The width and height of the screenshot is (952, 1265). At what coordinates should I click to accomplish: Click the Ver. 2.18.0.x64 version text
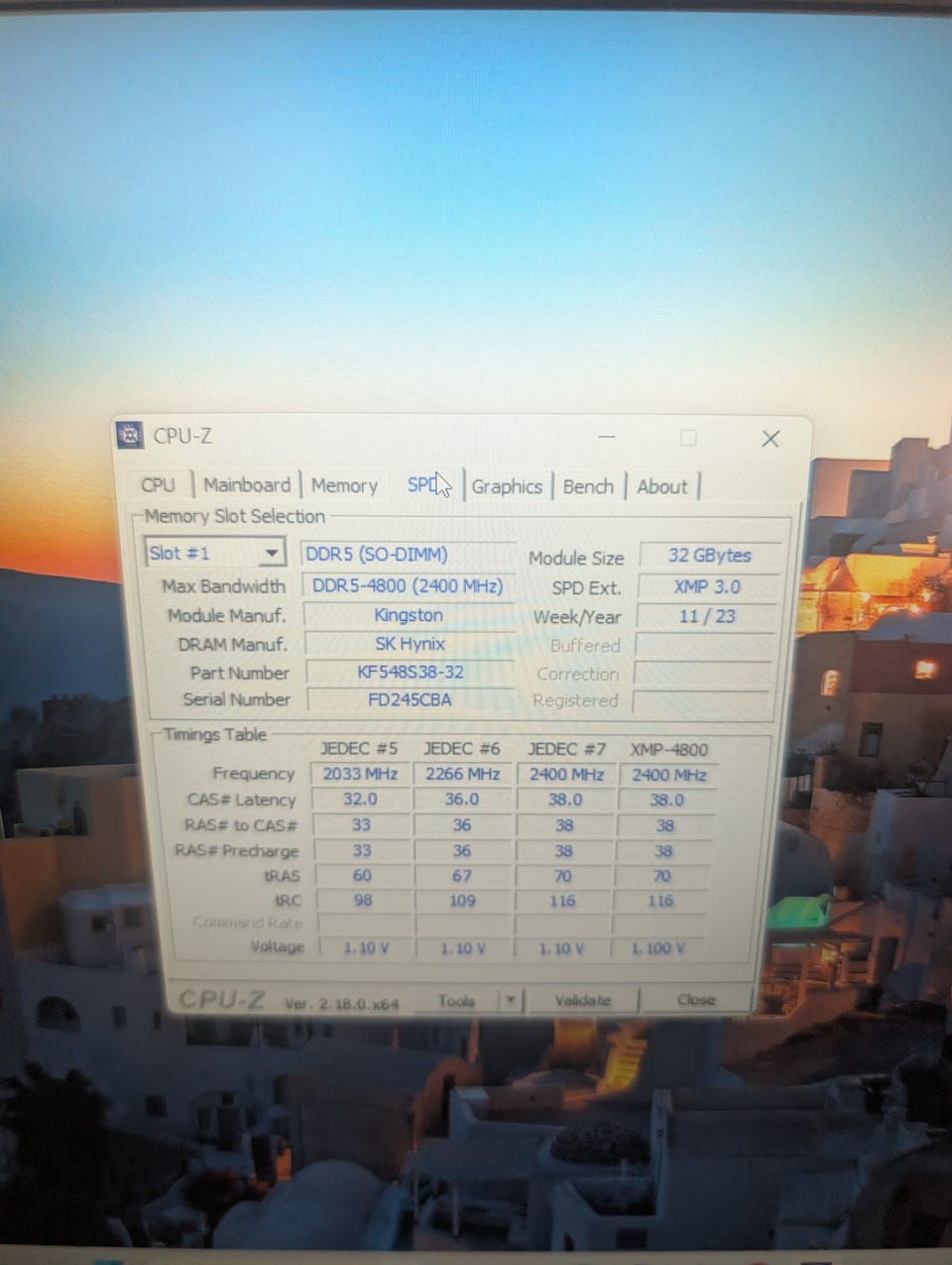[341, 1003]
